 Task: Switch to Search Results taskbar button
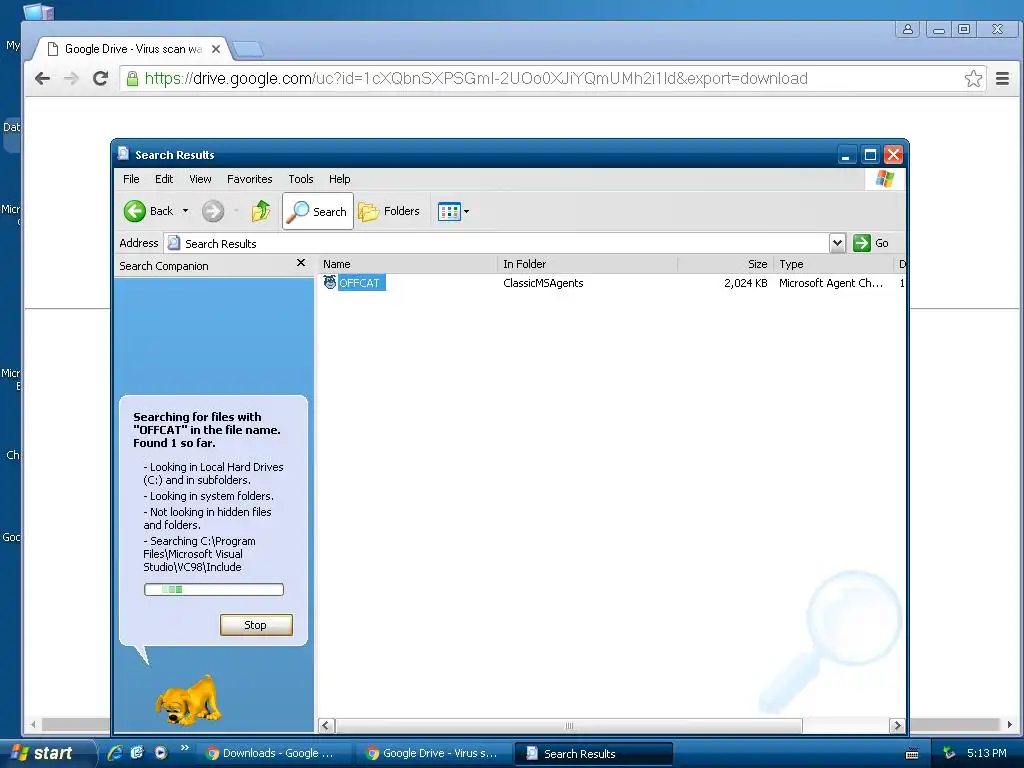tap(593, 753)
